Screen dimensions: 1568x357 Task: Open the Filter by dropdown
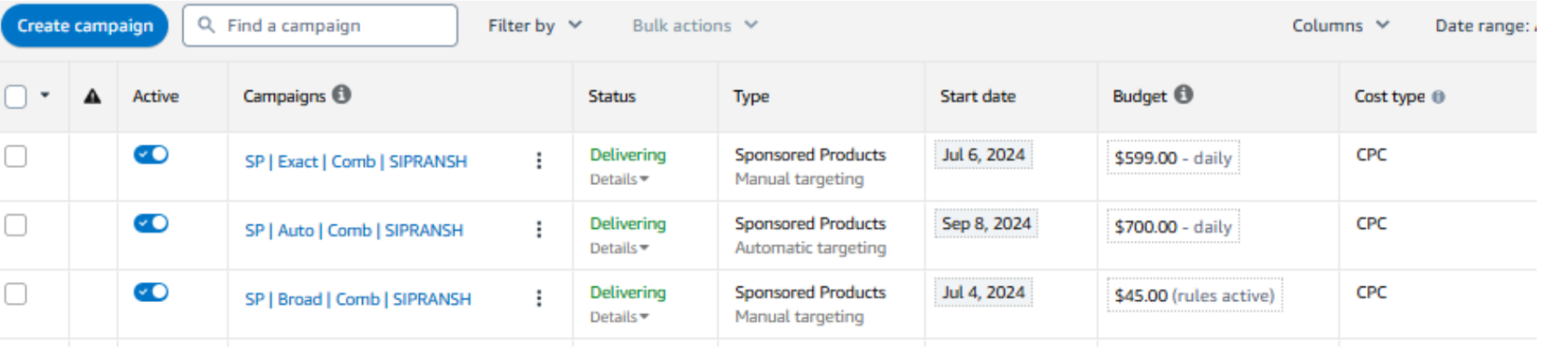pyautogui.click(x=534, y=25)
